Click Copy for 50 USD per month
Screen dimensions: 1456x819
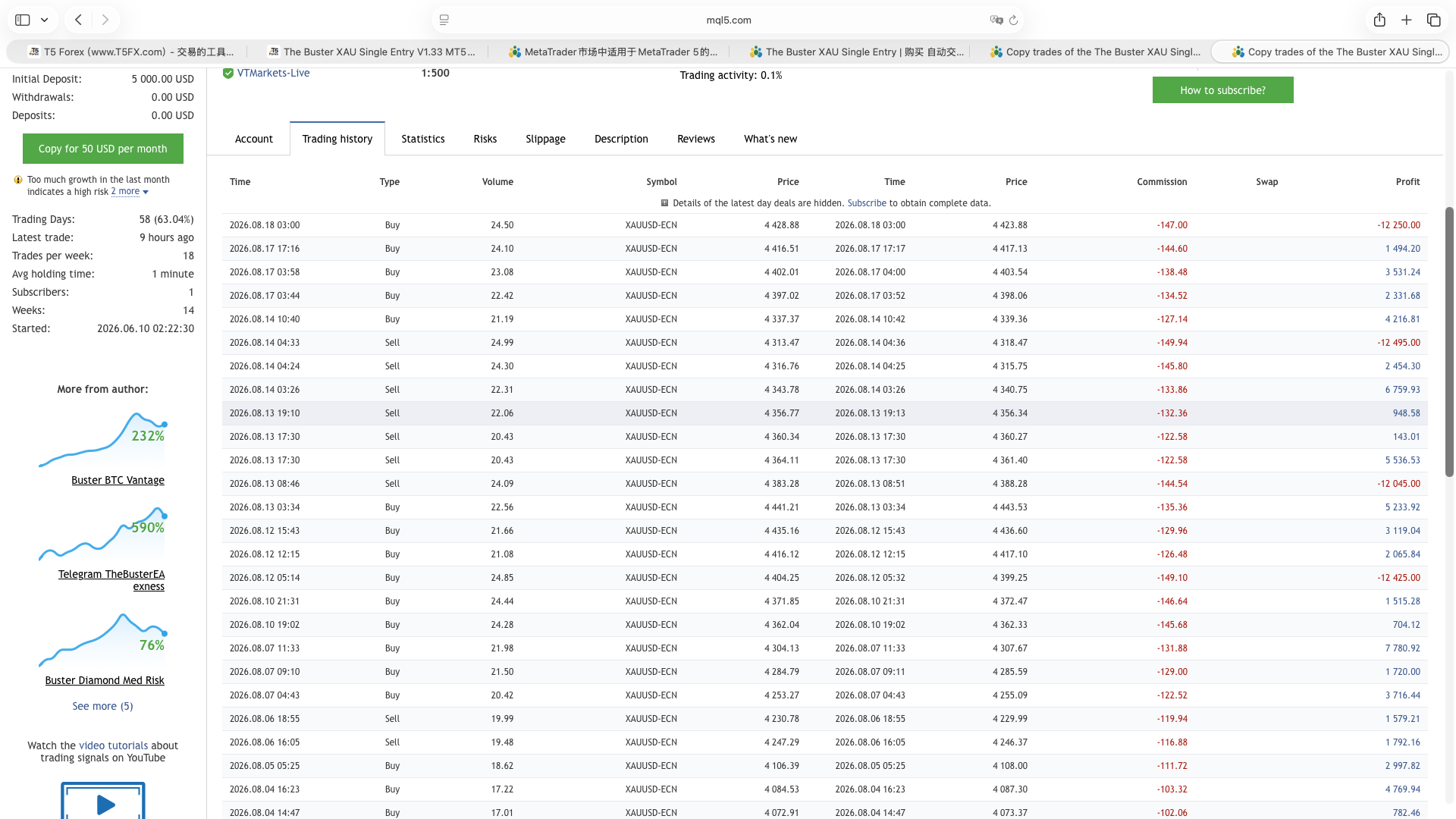click(x=103, y=149)
